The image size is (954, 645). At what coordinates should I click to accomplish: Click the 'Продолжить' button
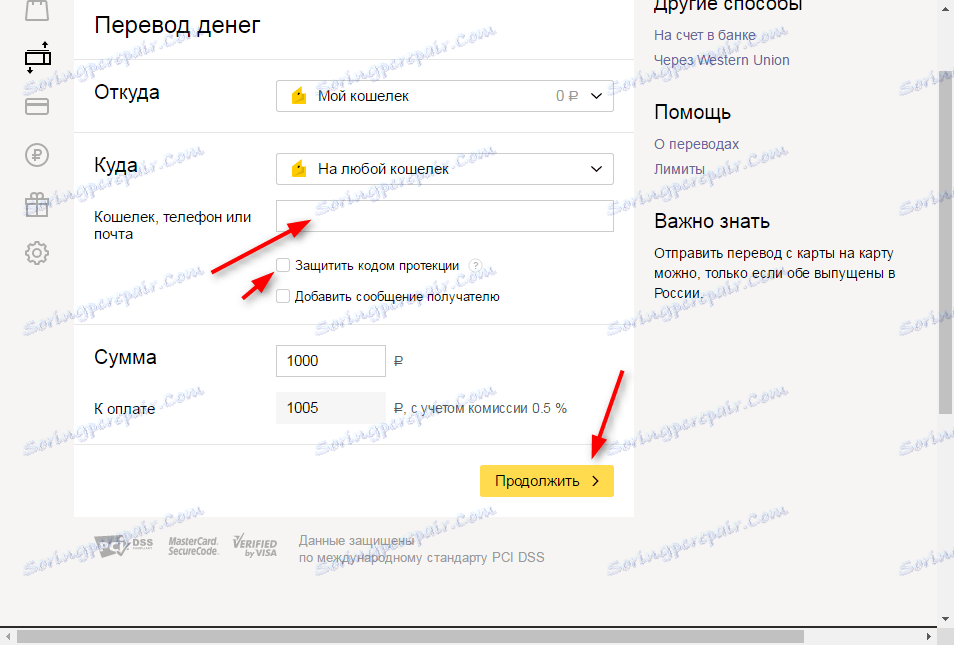547,481
